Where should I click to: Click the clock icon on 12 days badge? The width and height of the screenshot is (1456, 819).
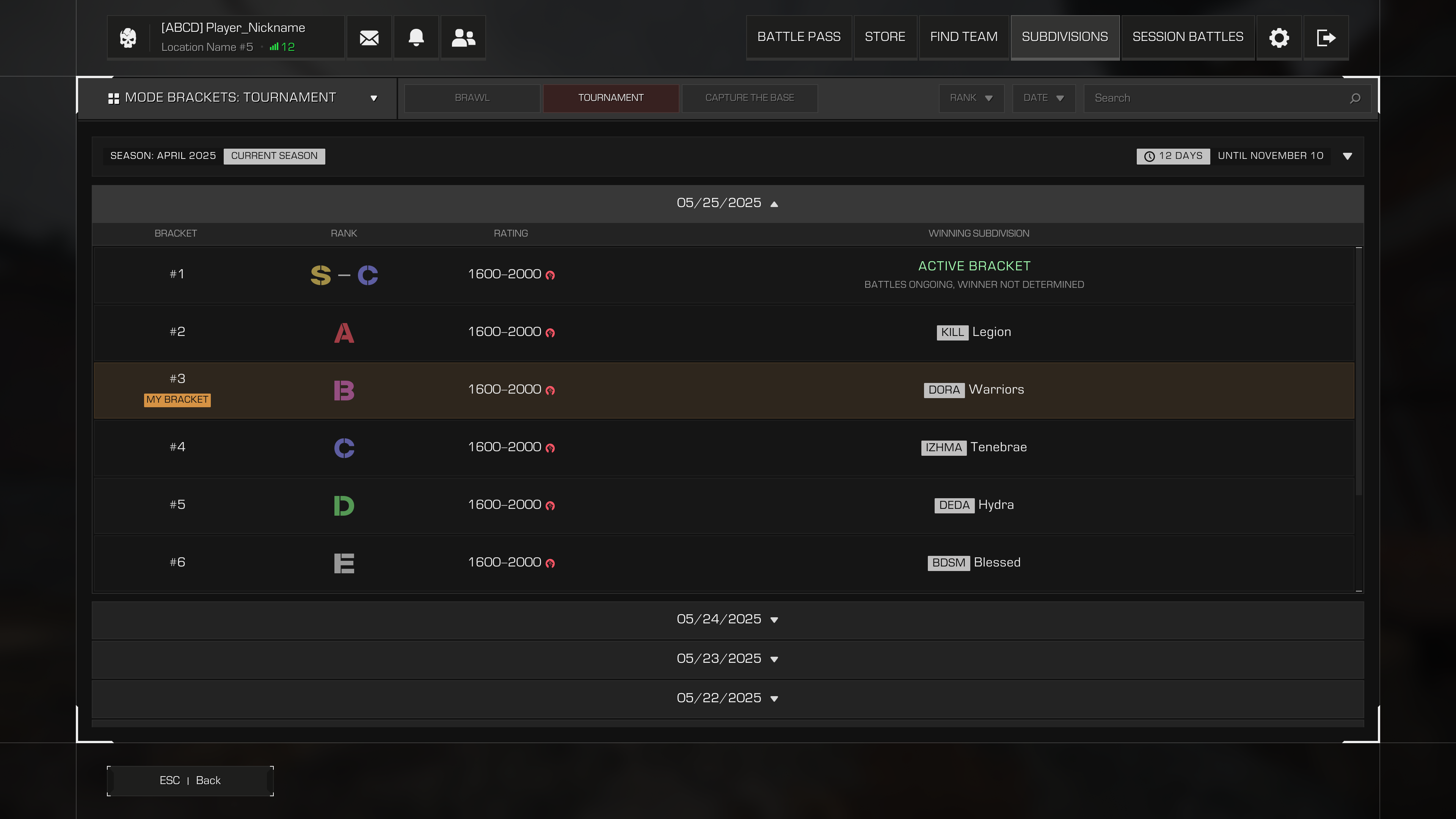[1149, 156]
